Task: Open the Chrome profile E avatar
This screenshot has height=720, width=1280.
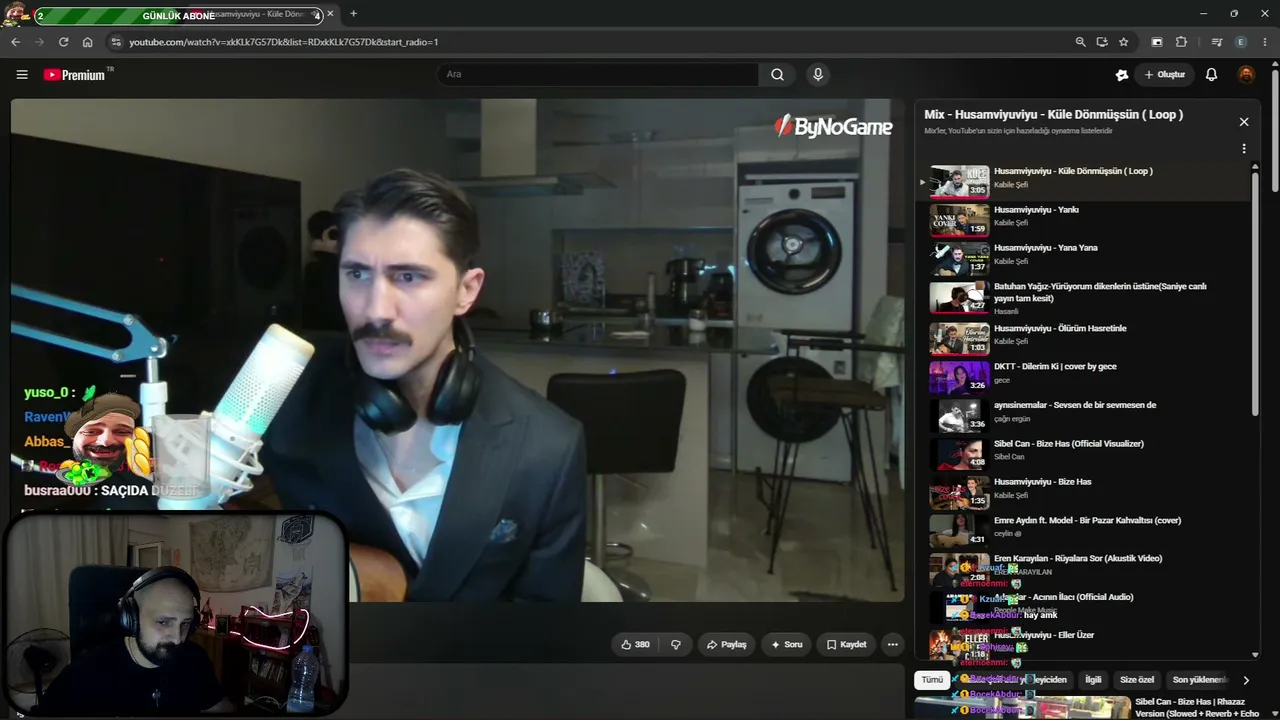Action: [x=1241, y=42]
